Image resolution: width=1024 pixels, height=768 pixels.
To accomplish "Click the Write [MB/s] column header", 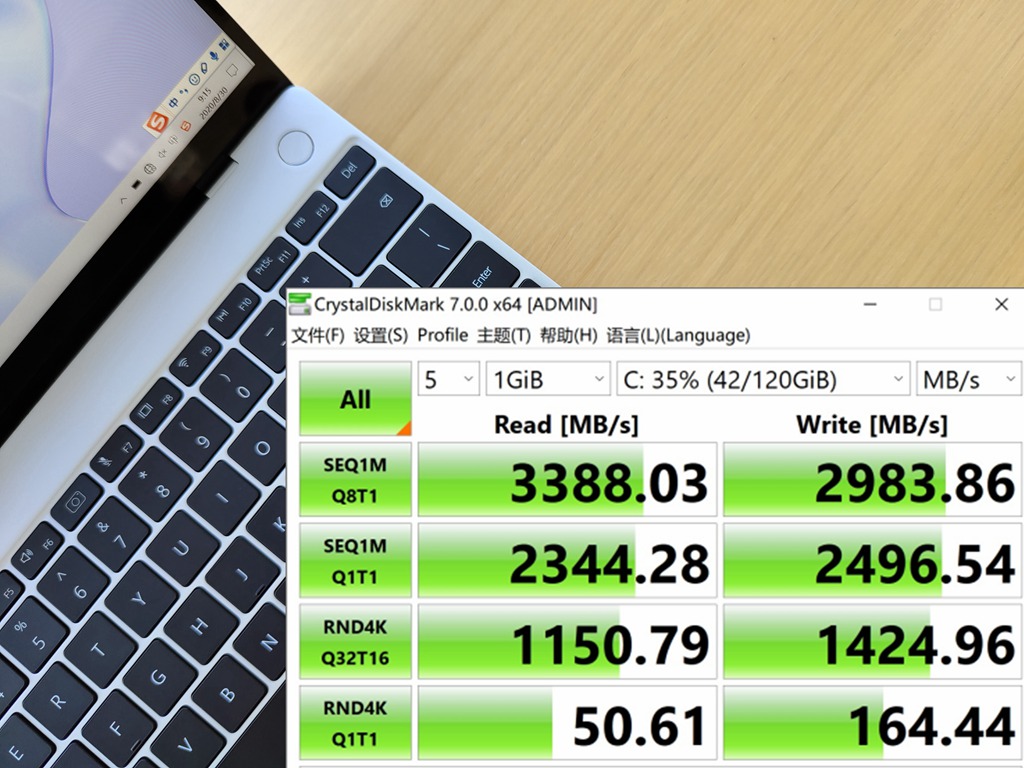I will pos(872,425).
